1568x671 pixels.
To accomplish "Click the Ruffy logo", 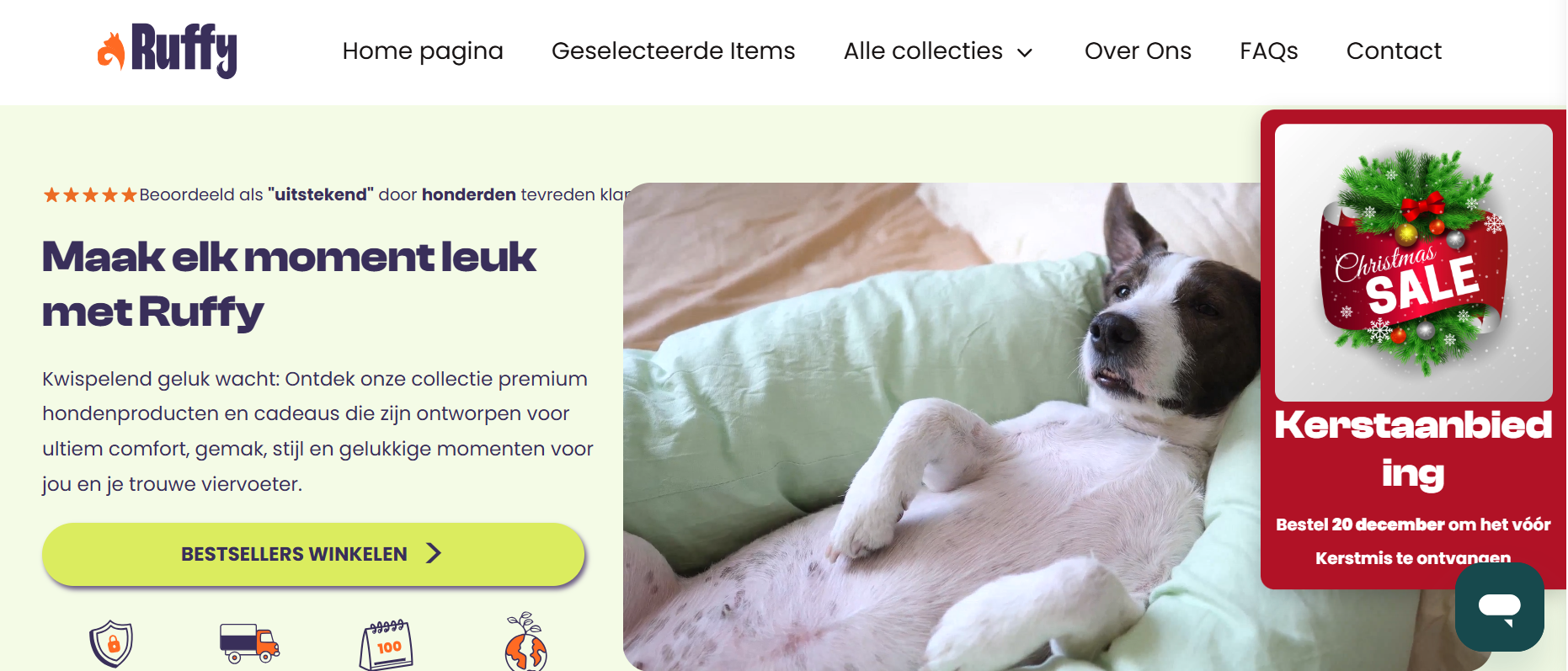I will 168,51.
